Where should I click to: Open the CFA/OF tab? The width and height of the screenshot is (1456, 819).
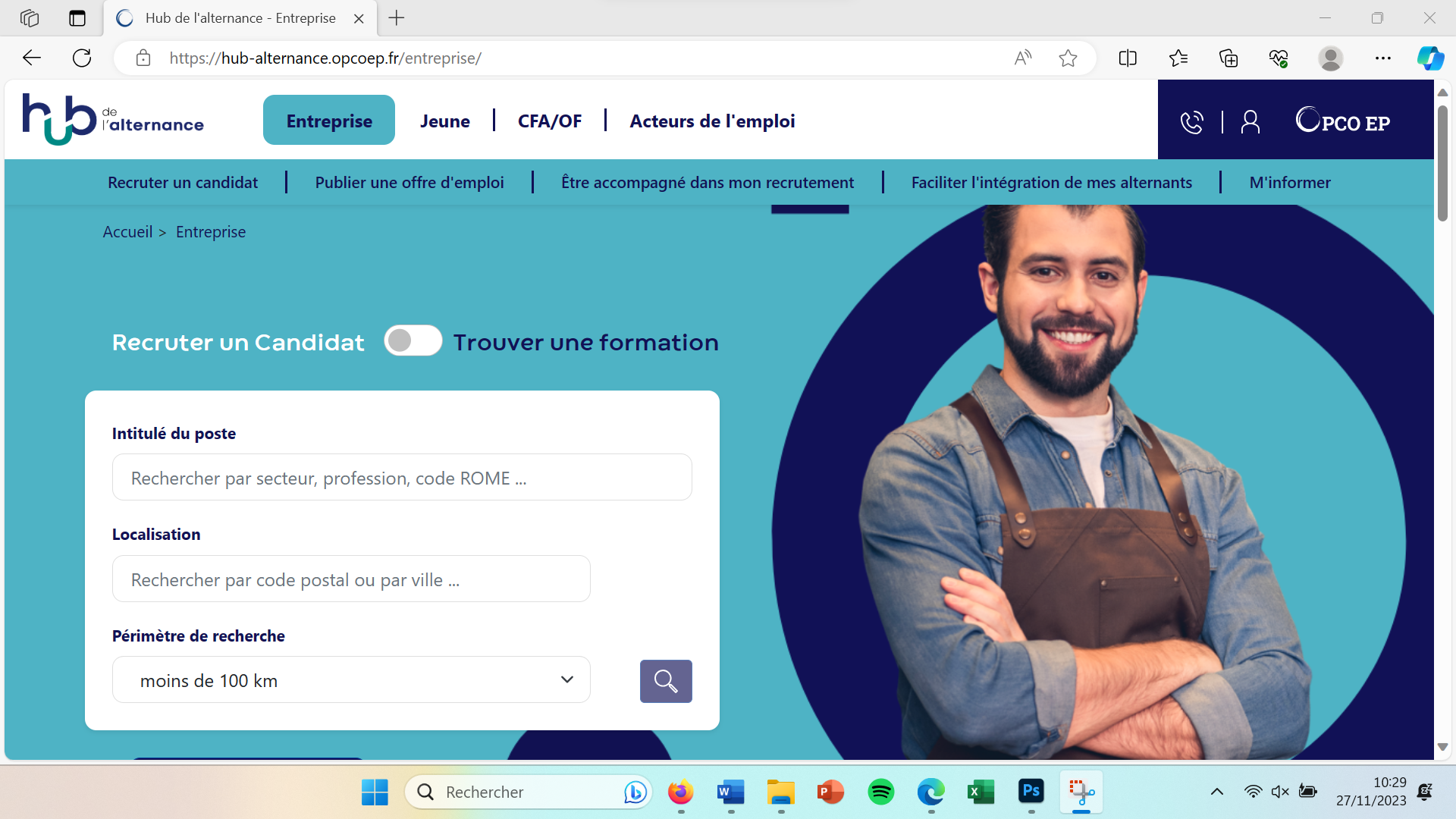pos(550,121)
